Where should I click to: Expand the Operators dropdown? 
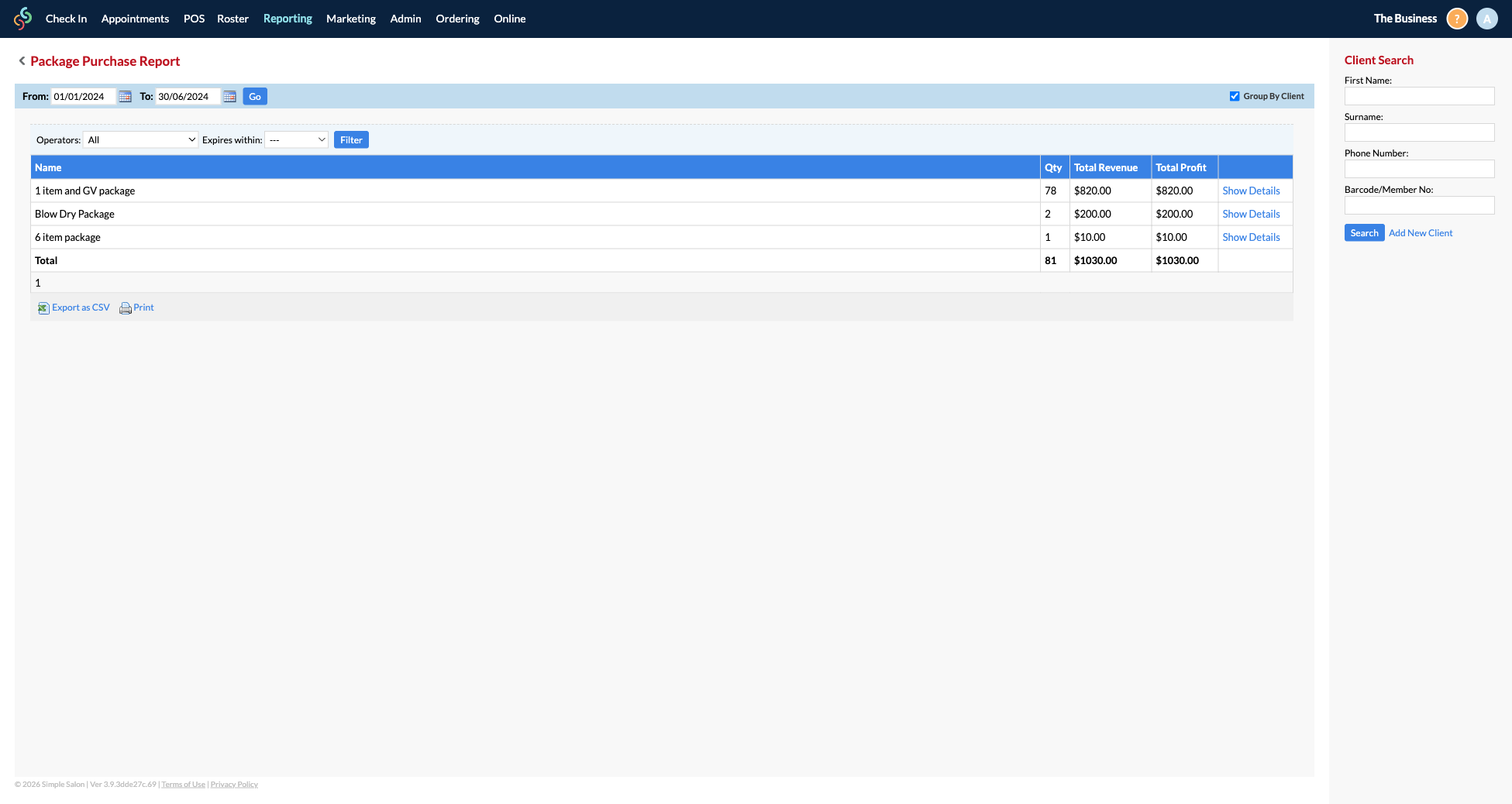(141, 140)
